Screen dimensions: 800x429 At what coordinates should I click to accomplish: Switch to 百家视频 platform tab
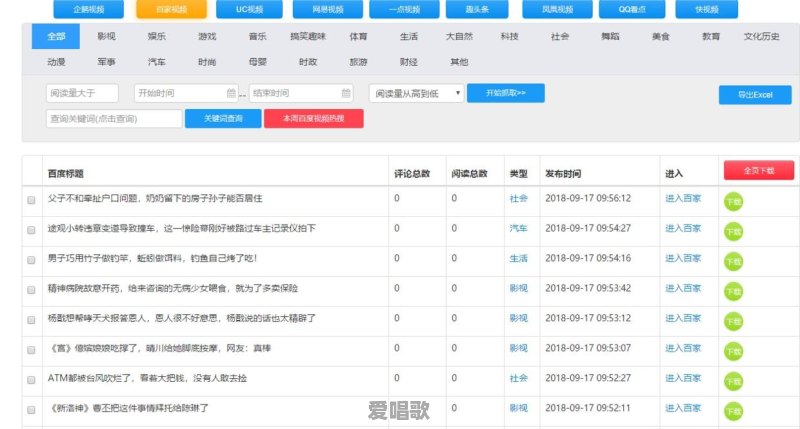tap(171, 9)
